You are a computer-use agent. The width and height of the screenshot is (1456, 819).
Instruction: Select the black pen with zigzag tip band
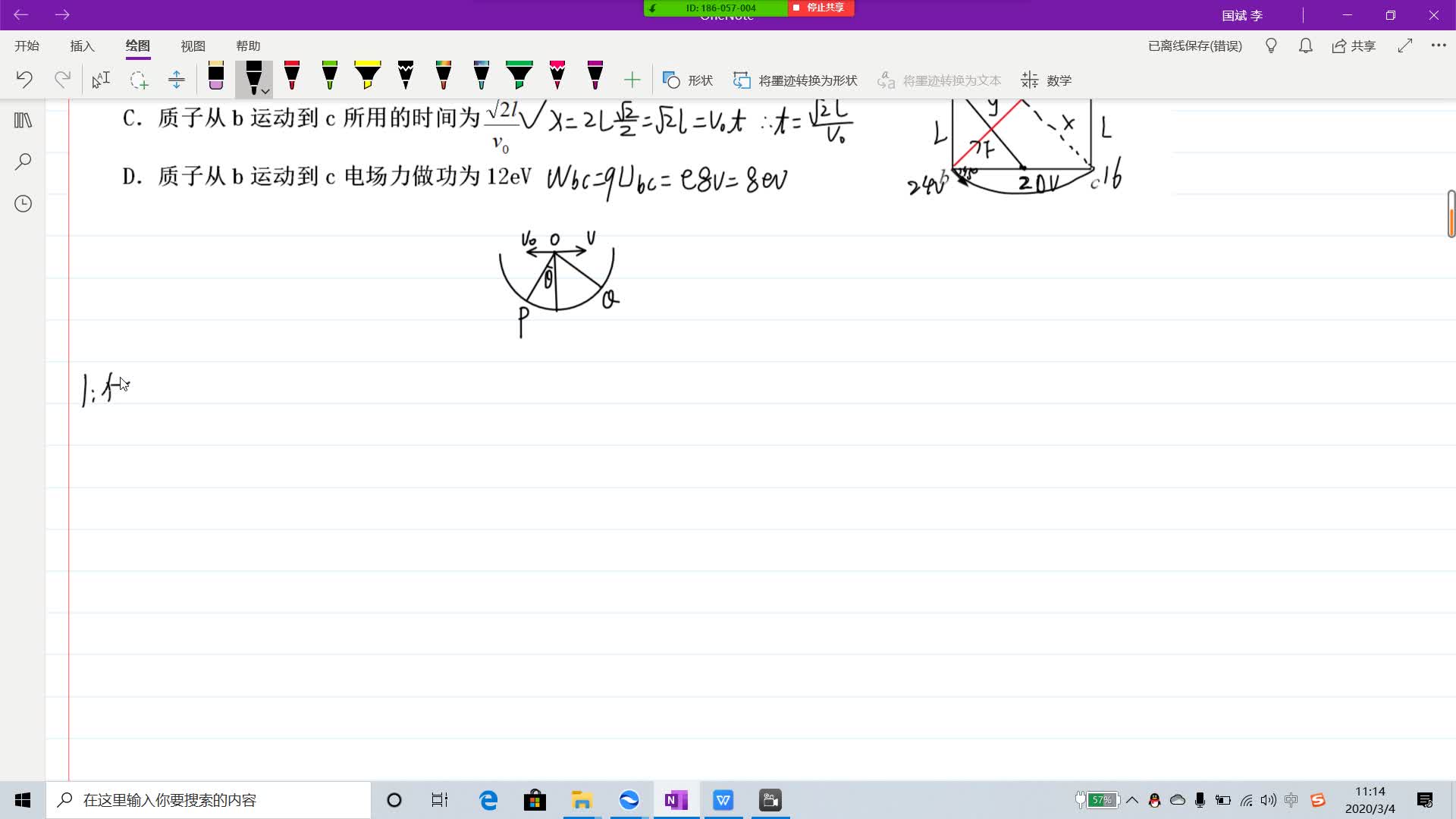click(x=406, y=76)
